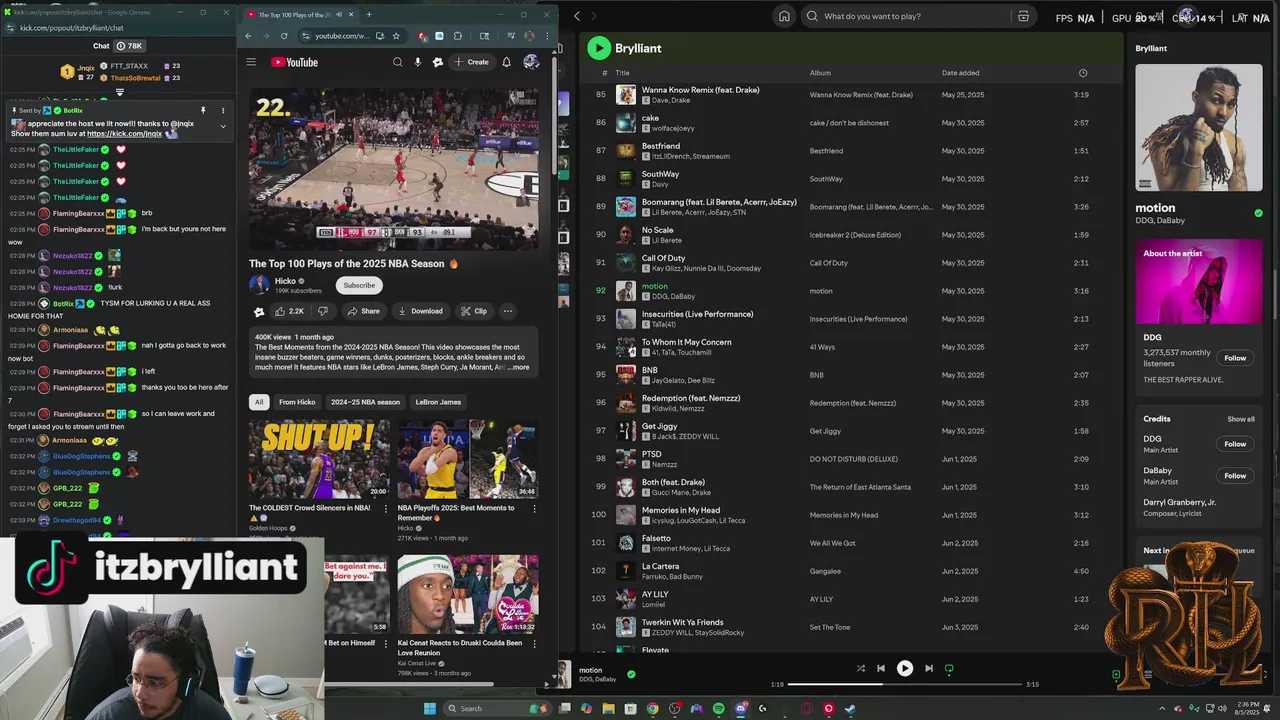1280x720 pixels.
Task: Open Spotify Now Playing view icon
Action: pos(1116,675)
